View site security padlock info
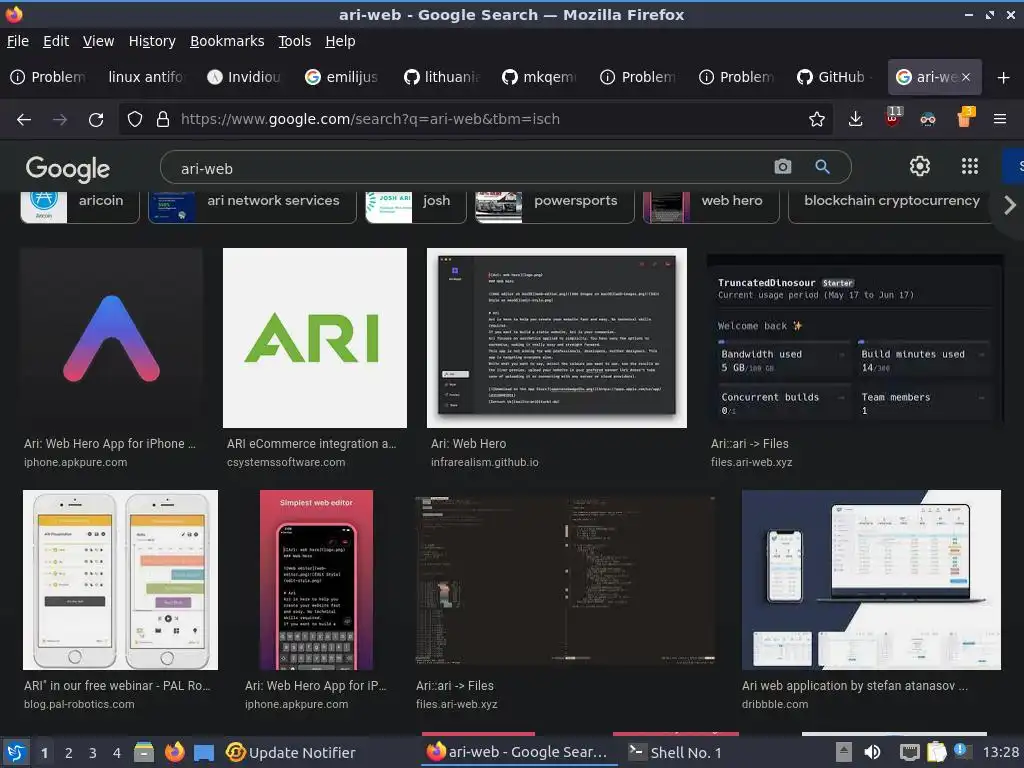This screenshot has height=768, width=1024. point(163,120)
